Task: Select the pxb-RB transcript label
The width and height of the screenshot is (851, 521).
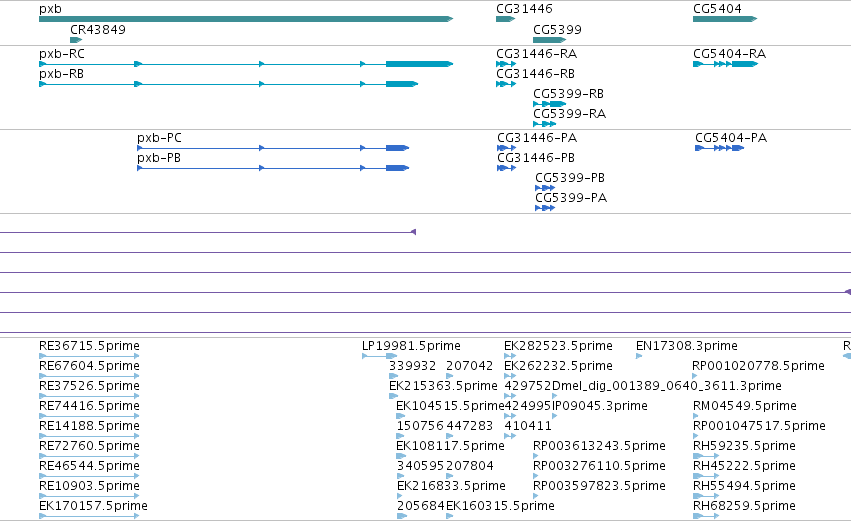Action: [61, 74]
